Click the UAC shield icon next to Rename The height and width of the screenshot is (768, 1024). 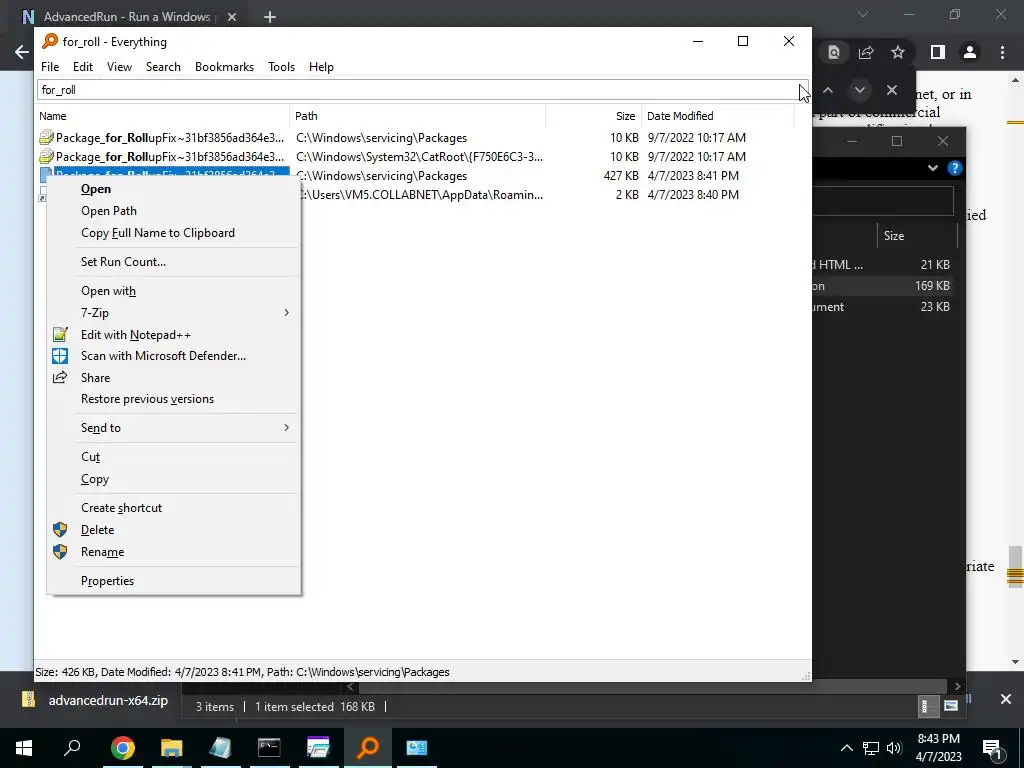point(60,552)
